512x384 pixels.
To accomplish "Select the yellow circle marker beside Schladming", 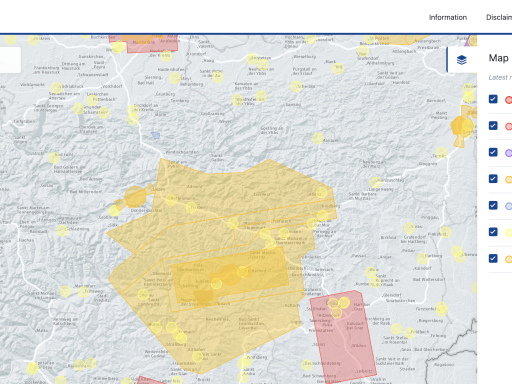I will [x=62, y=231].
